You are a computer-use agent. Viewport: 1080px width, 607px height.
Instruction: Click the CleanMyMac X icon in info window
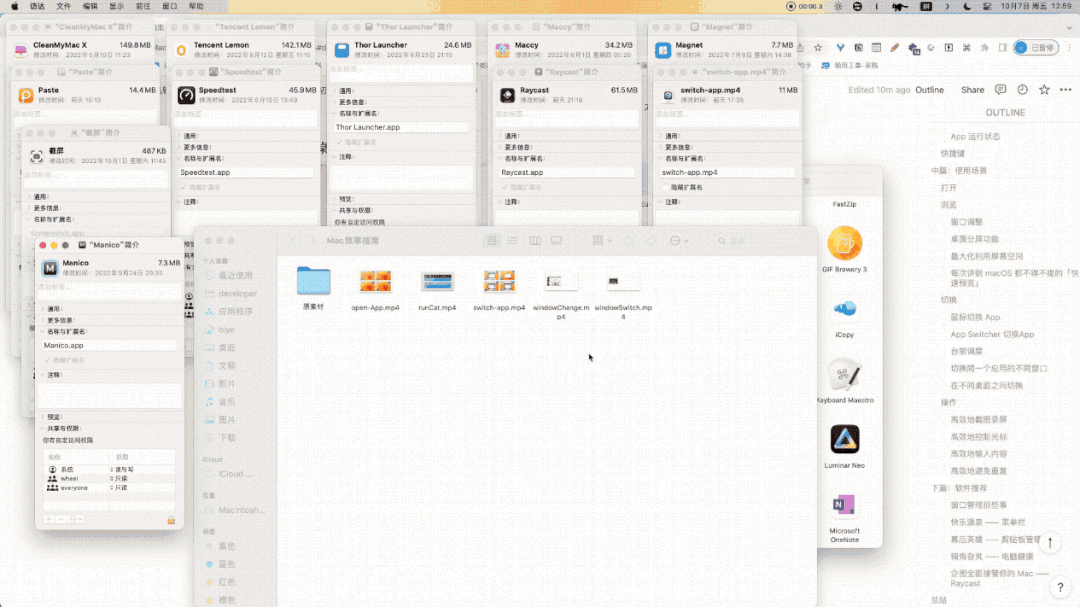click(21, 50)
